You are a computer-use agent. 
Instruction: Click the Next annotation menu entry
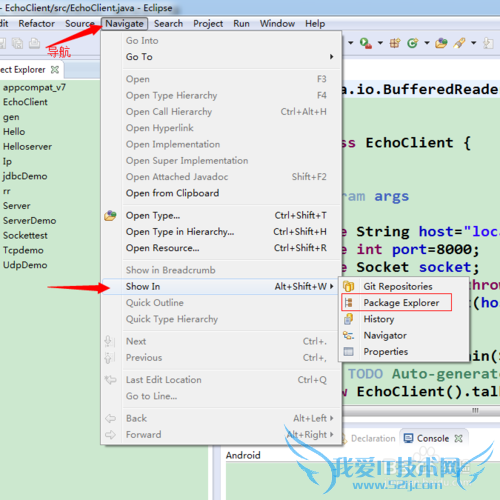coord(221,341)
